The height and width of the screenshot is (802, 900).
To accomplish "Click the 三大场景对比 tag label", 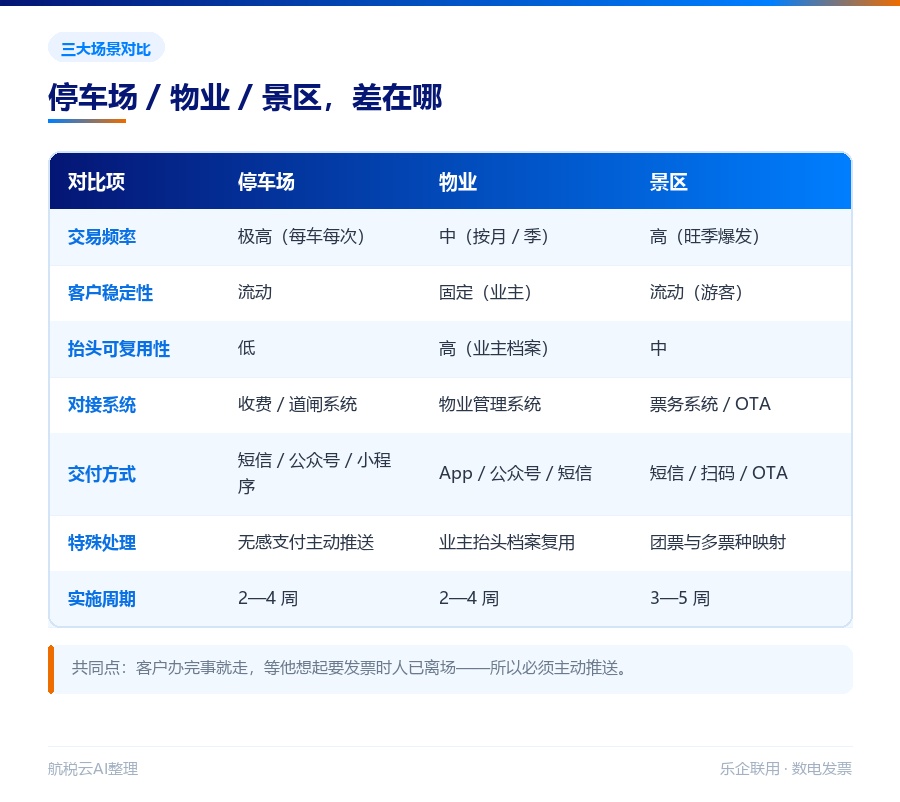I will pos(106,49).
